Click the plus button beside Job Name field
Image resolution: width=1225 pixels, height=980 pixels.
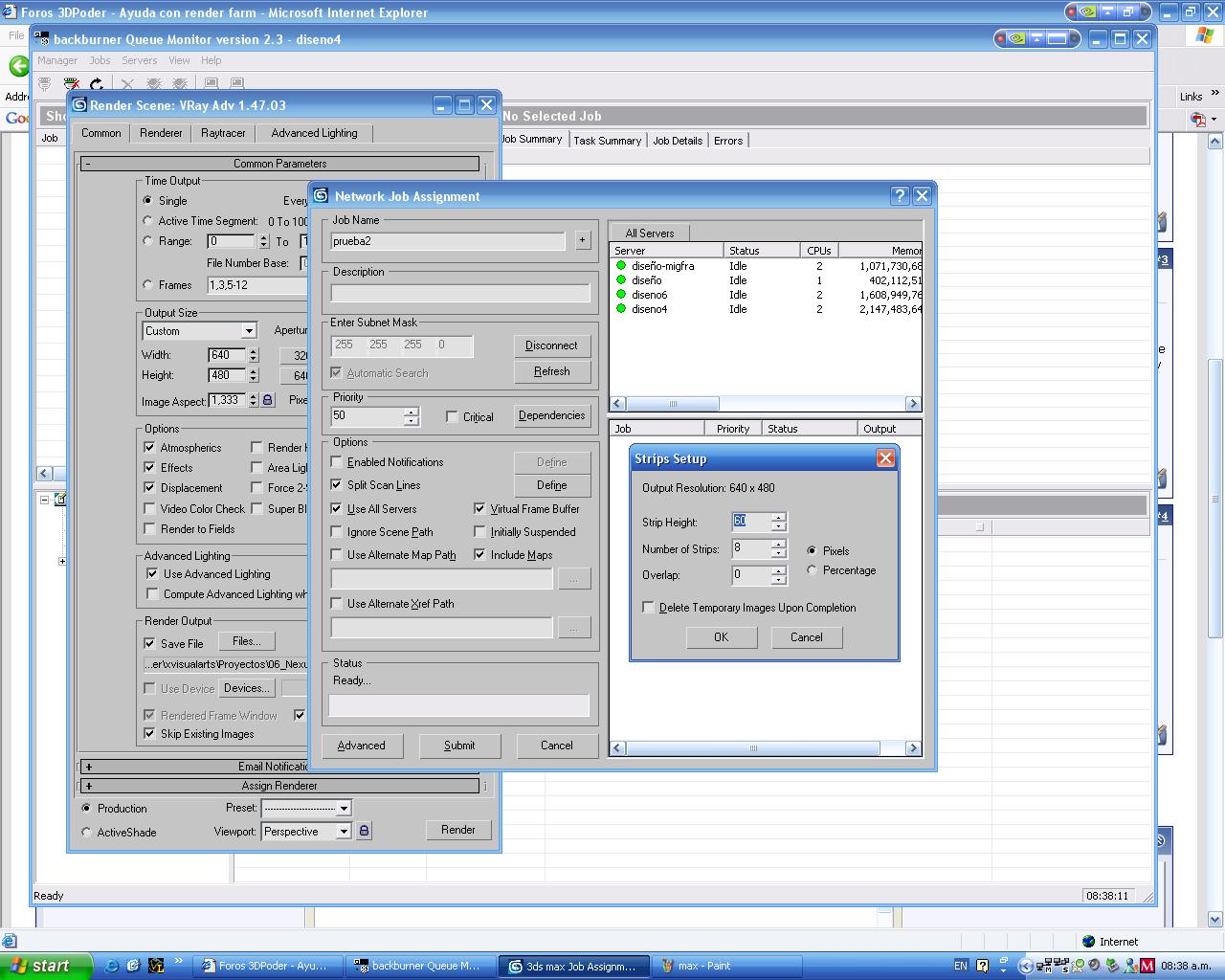[x=582, y=240]
